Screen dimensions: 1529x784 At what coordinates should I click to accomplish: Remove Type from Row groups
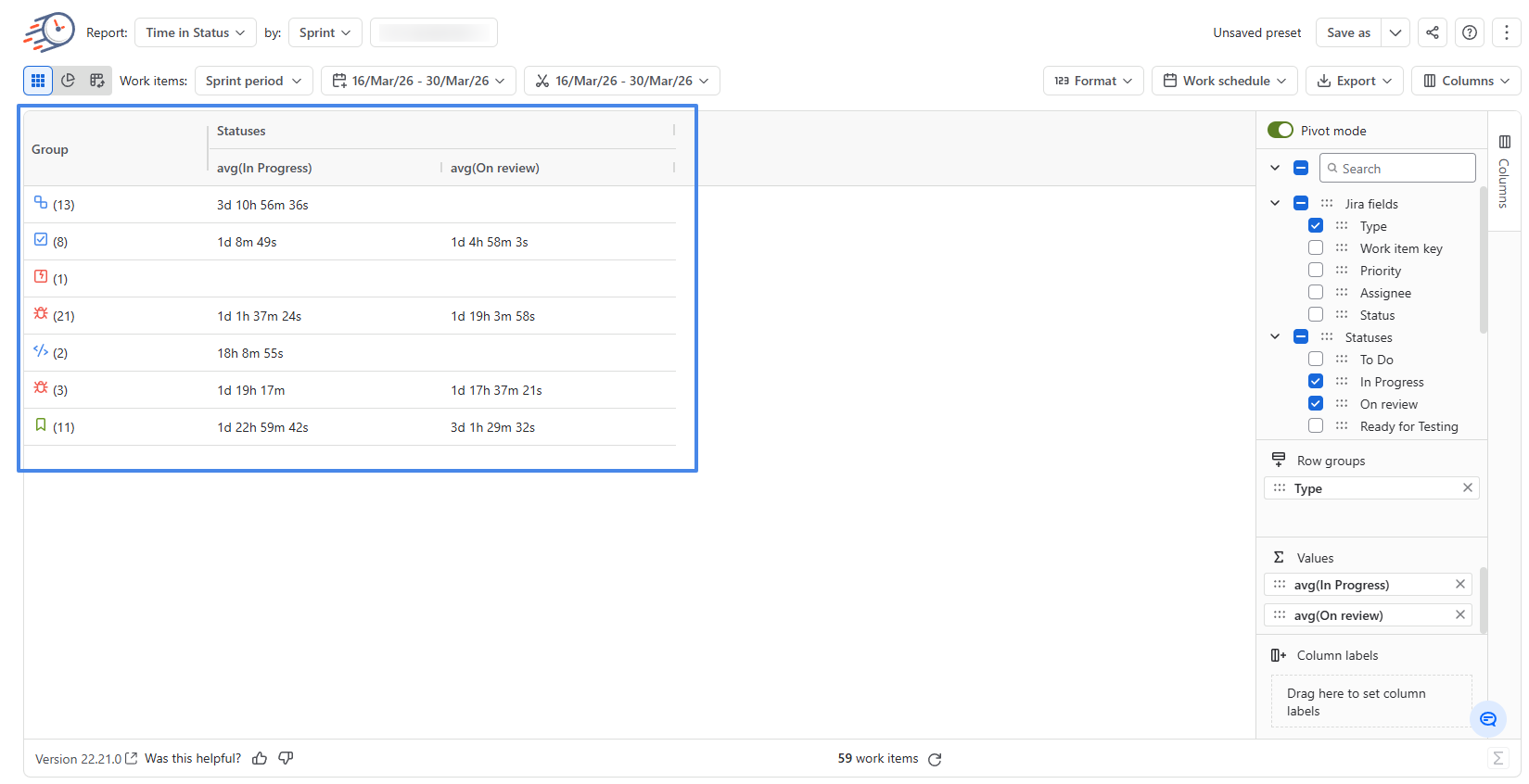(1468, 487)
